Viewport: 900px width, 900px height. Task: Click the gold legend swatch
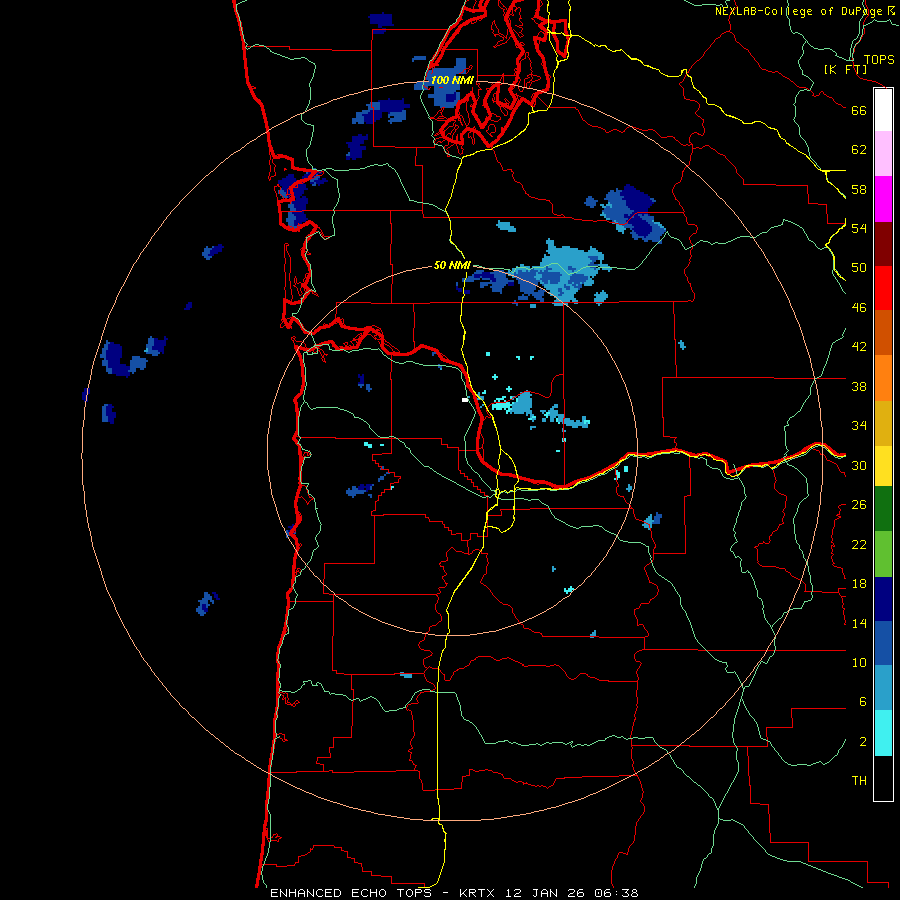point(883,422)
